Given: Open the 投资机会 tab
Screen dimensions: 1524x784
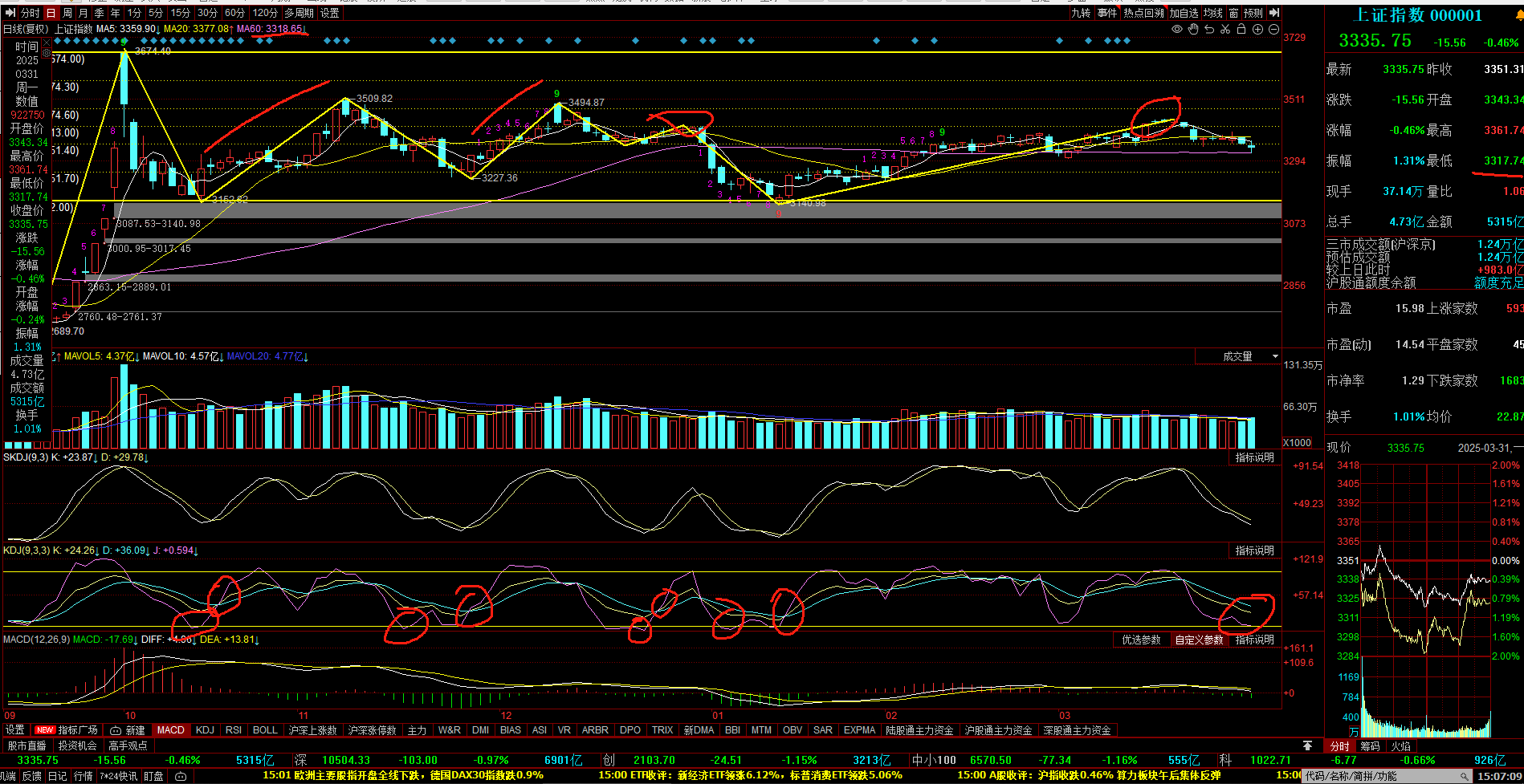Looking at the screenshot, I should click(x=77, y=745).
